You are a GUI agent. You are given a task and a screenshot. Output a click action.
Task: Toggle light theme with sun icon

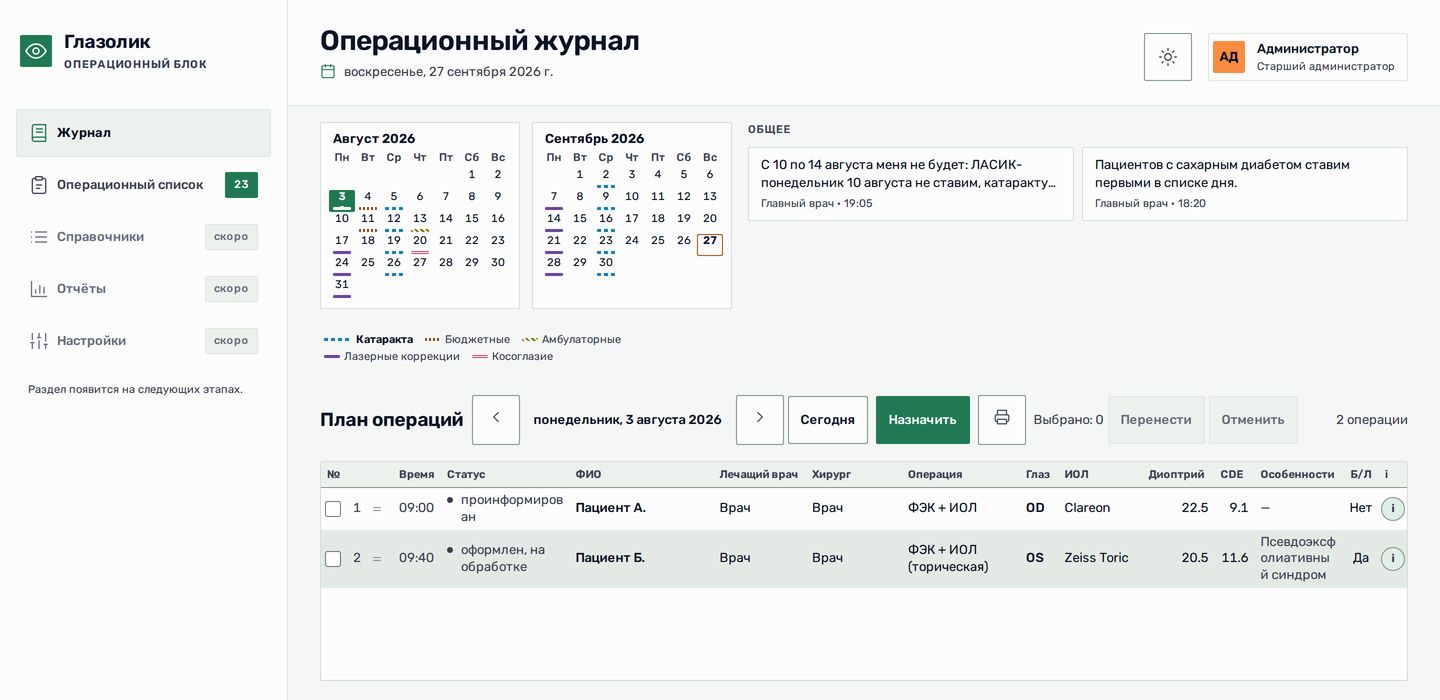tap(1168, 57)
